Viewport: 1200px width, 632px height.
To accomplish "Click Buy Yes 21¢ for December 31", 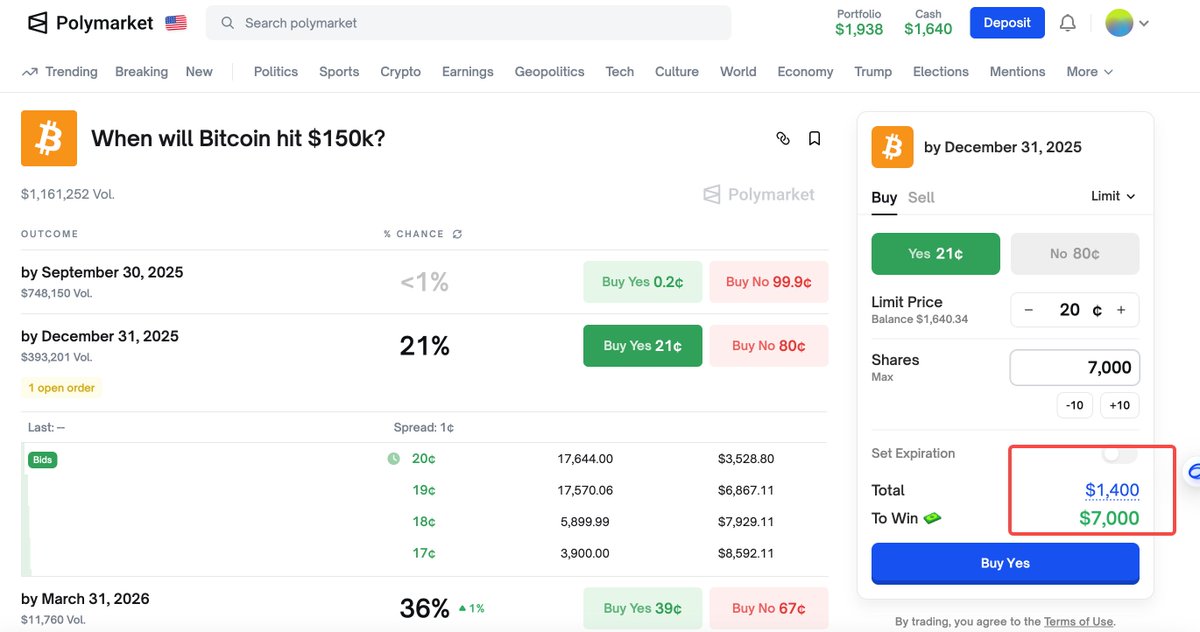I will pyautogui.click(x=642, y=346).
